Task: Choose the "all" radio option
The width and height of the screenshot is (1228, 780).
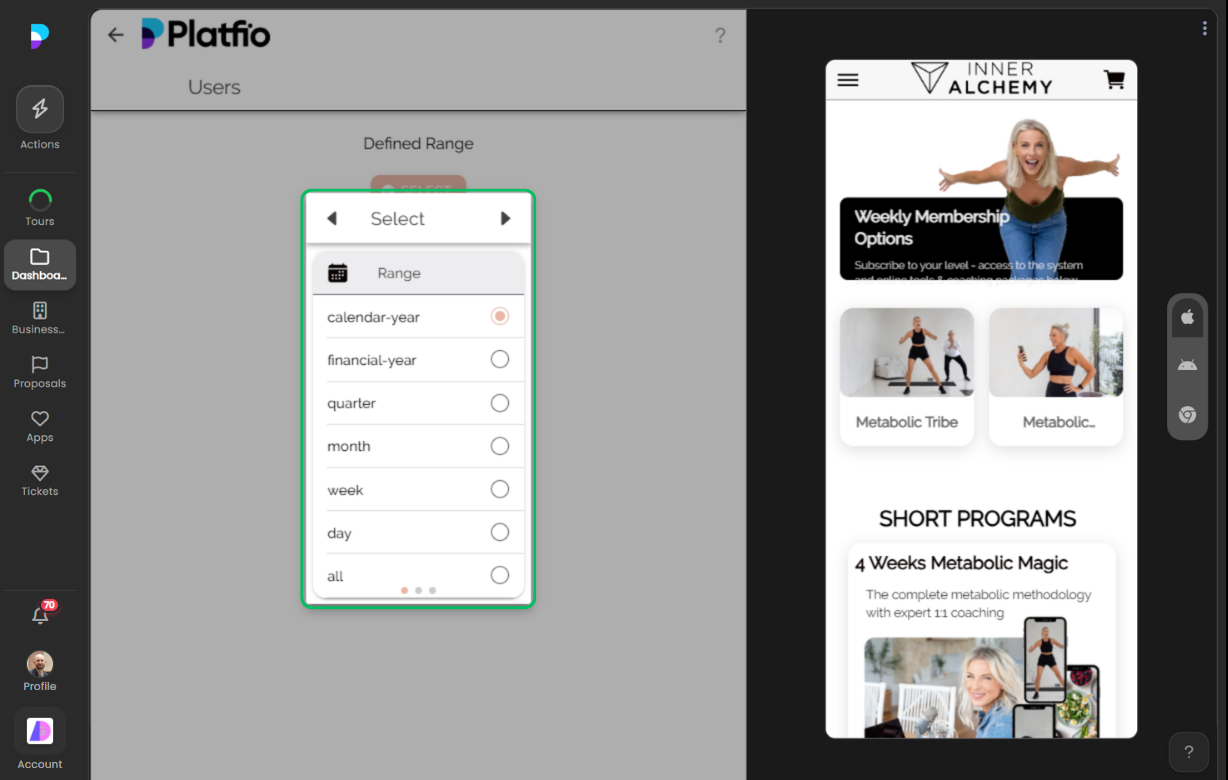Action: [x=499, y=575]
